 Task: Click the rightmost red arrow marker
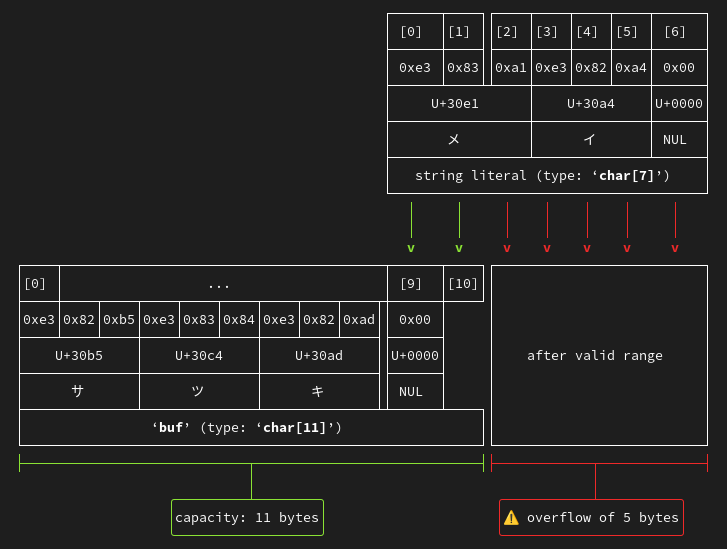[x=675, y=248]
